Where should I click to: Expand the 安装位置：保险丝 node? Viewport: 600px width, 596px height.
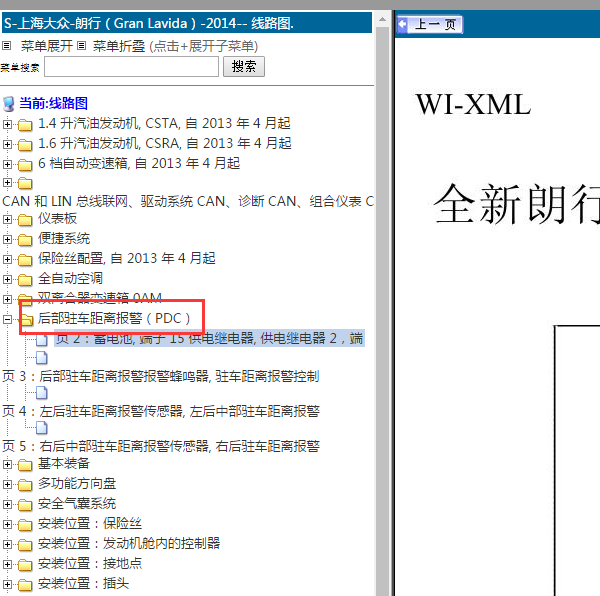pyautogui.click(x=7, y=524)
